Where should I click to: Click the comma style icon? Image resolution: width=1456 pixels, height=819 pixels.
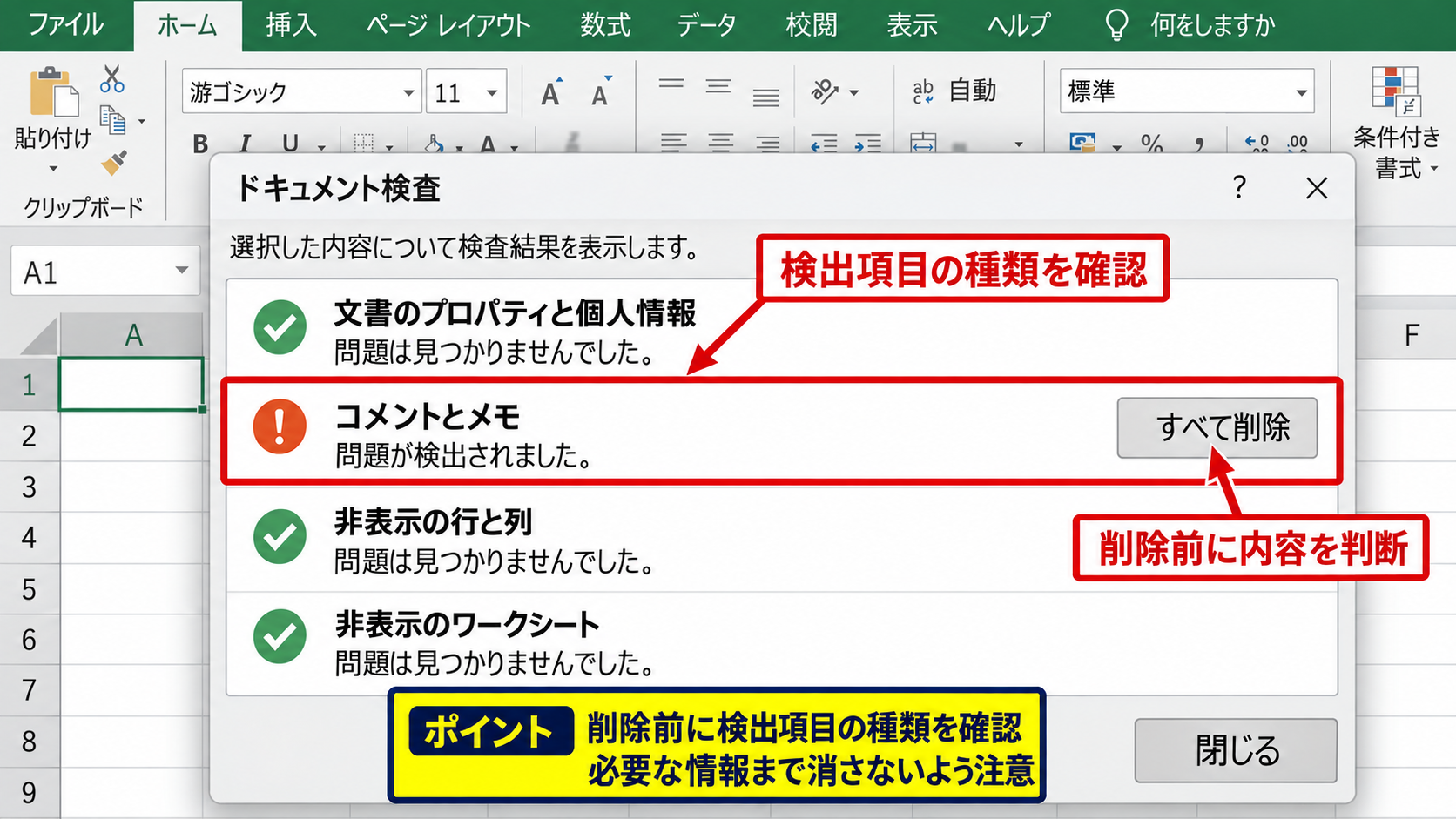pos(1199,143)
